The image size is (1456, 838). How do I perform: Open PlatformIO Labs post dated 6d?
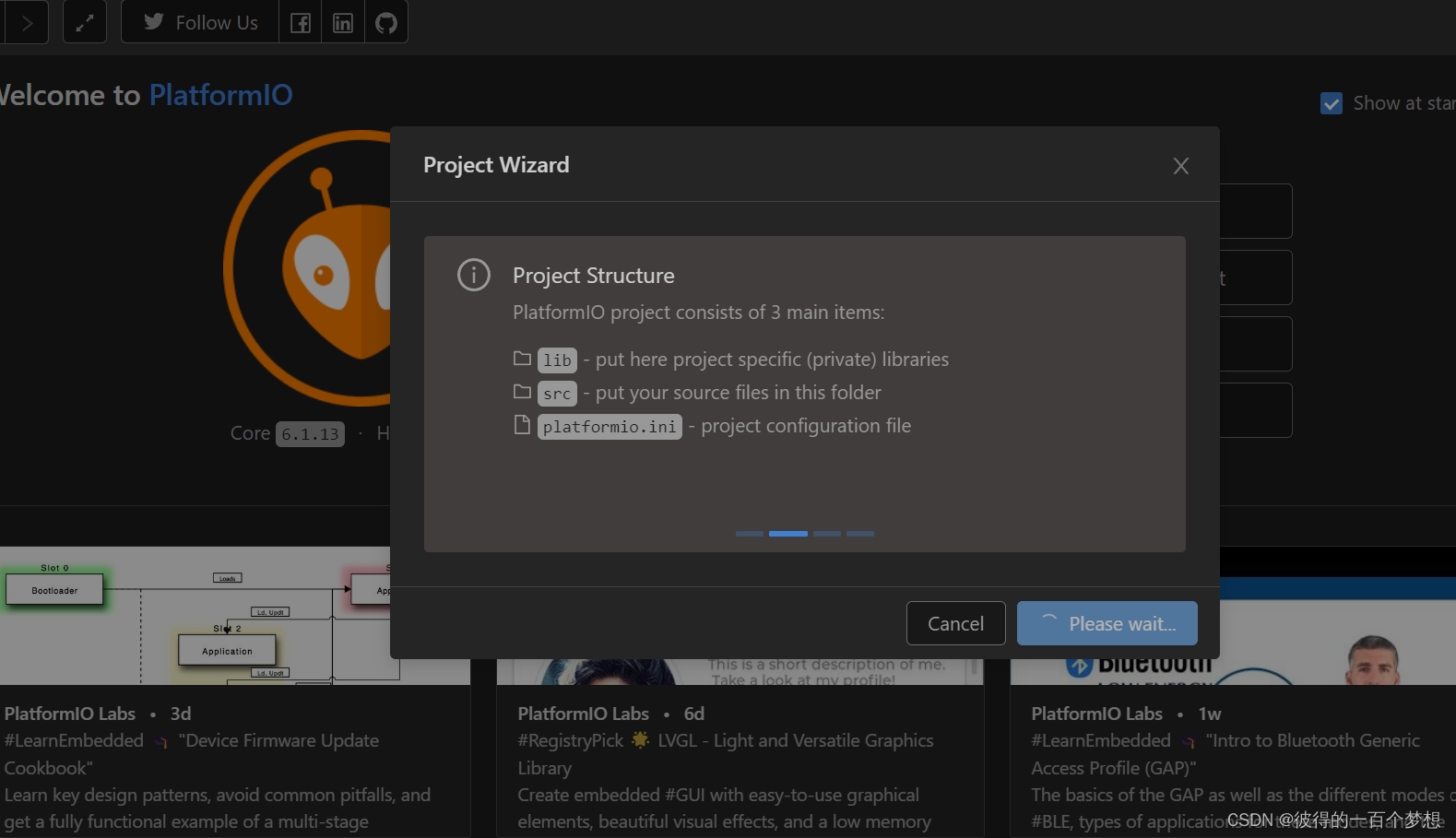611,714
